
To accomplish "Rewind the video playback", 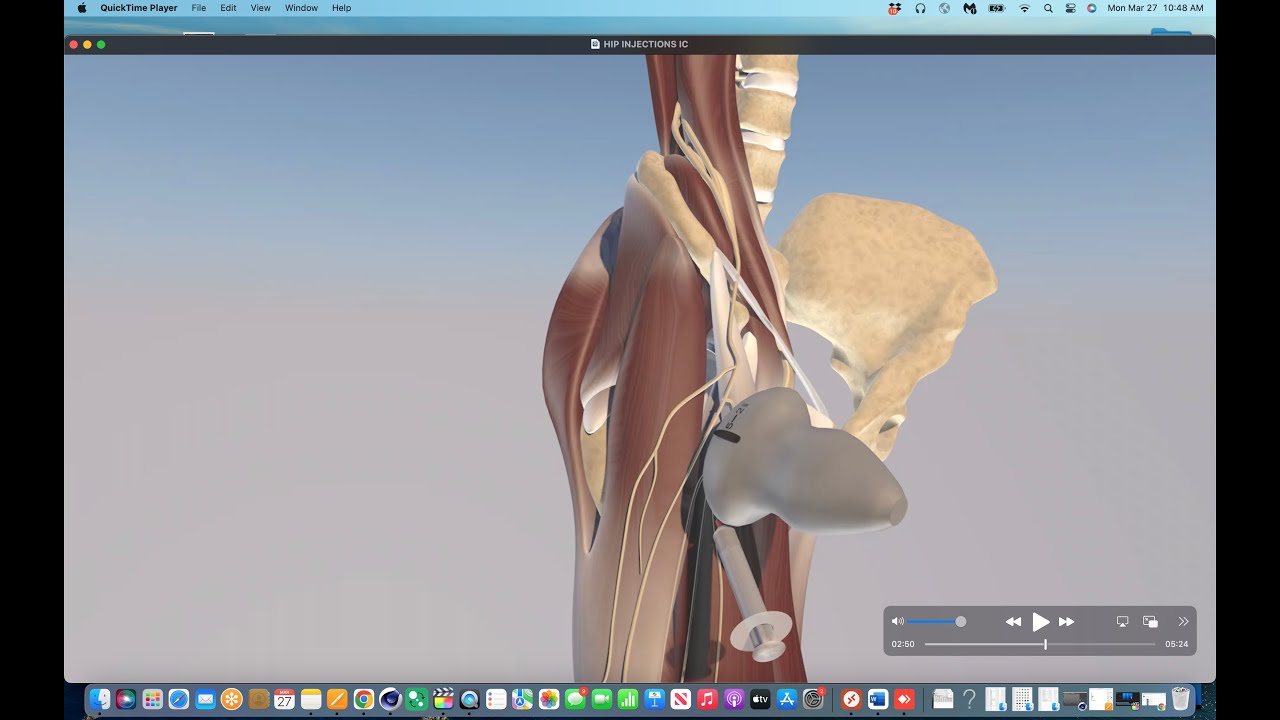I will [1013, 622].
